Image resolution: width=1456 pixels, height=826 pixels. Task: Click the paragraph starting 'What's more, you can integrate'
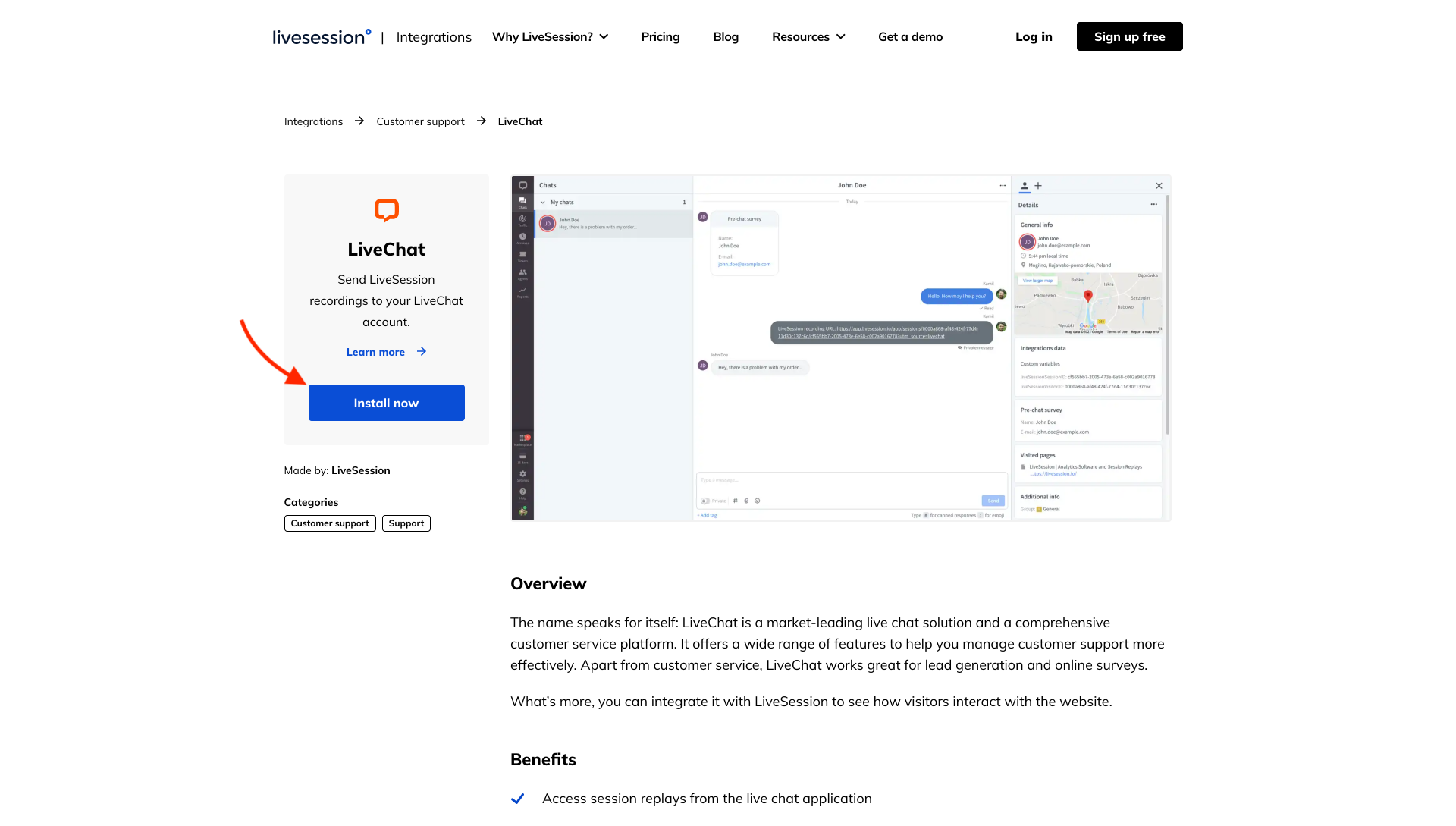coord(811,702)
